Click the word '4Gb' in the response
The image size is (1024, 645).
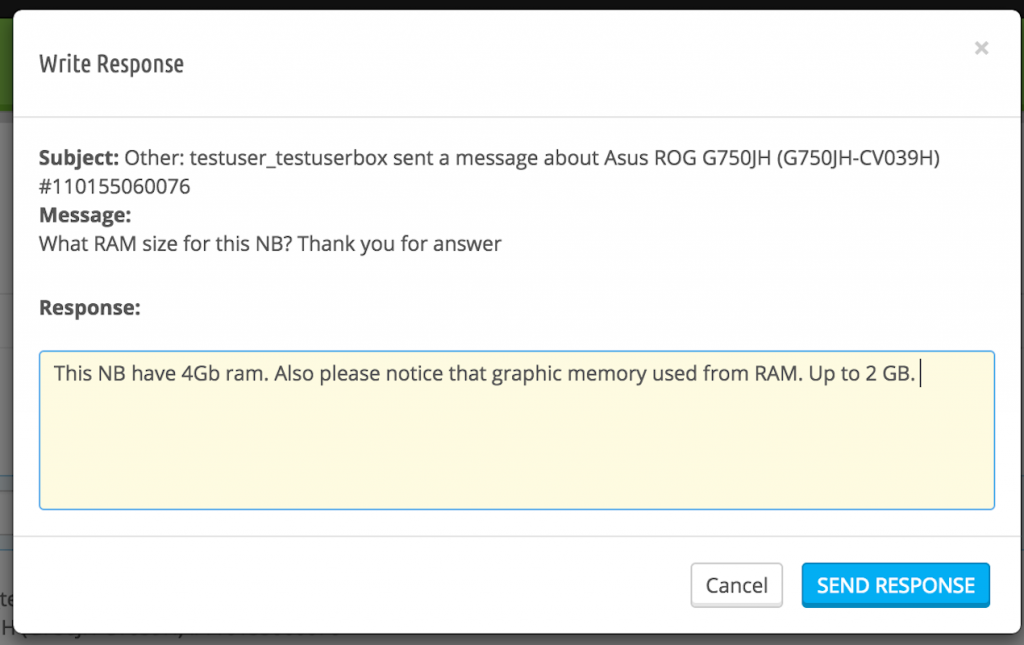coord(200,373)
